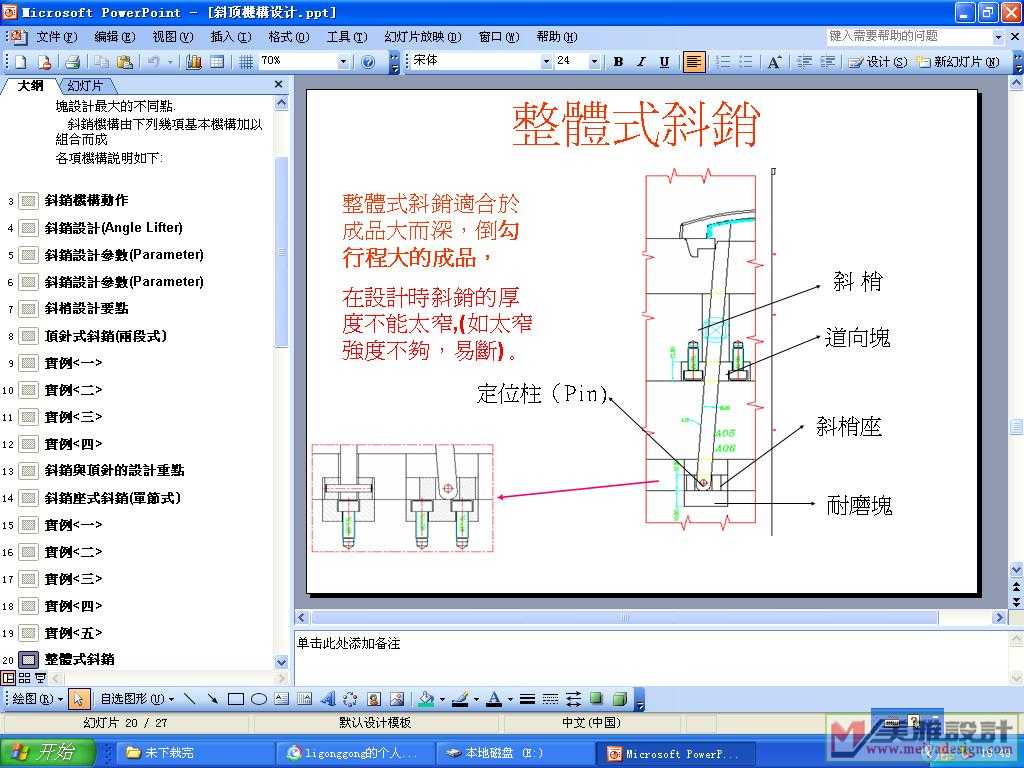The image size is (1024, 768).
Task: Toggle Bold formatting
Action: pyautogui.click(x=618, y=62)
